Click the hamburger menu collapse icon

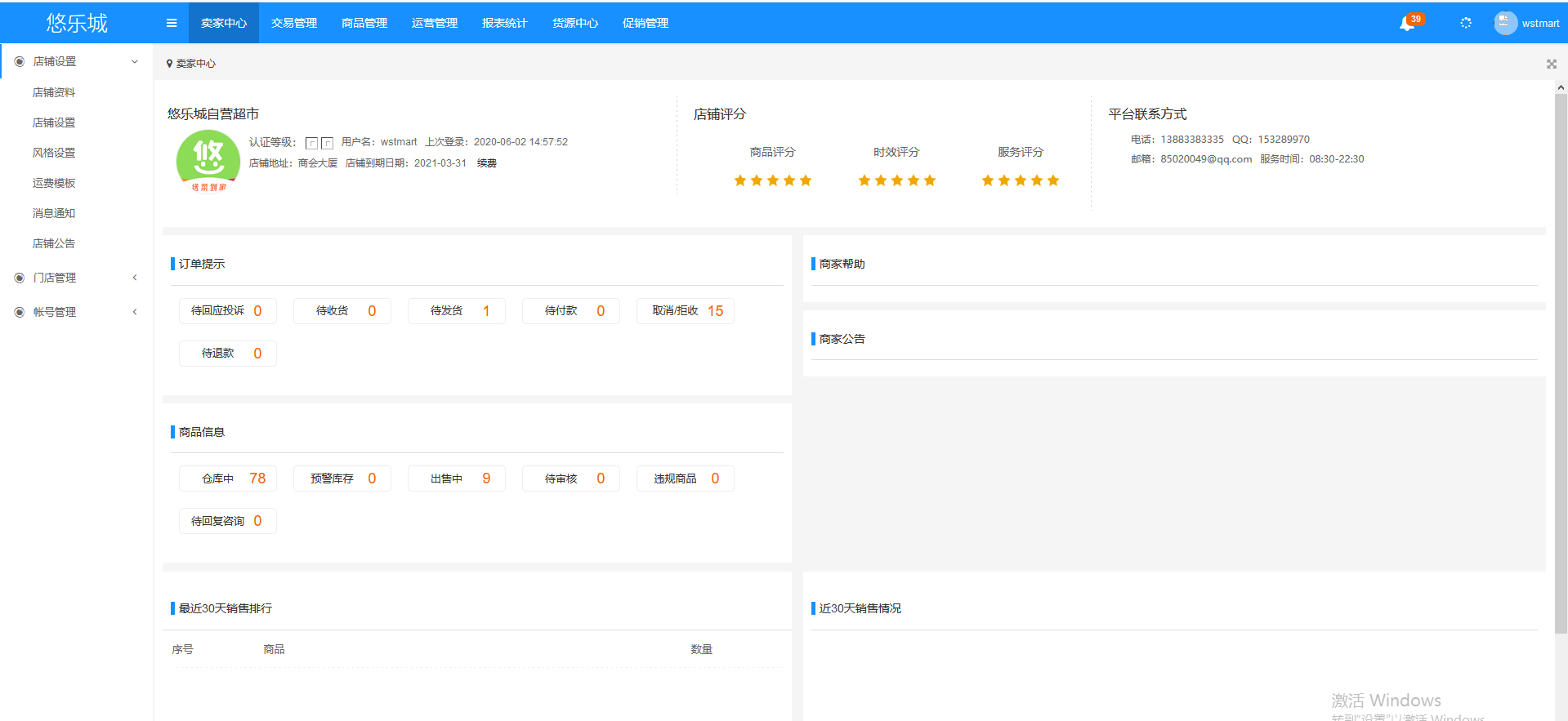click(x=172, y=23)
